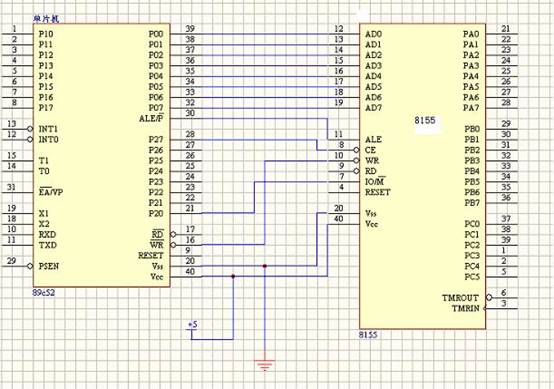This screenshot has width=554, height=389.
Task: Click the PSEN pin inversion circle
Action: [x=30, y=266]
